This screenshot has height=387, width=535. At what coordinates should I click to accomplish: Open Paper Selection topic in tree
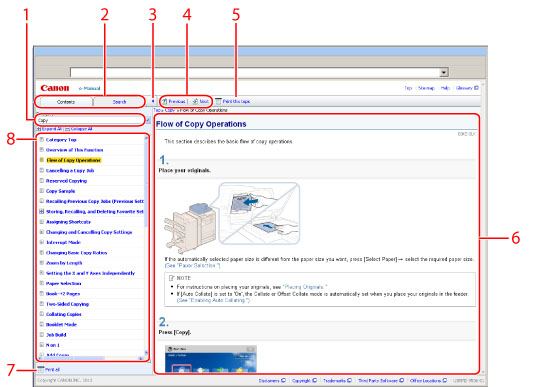click(63, 283)
